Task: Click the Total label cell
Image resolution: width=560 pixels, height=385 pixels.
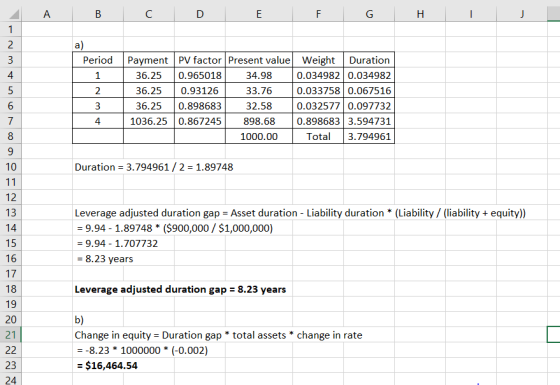Action: (318, 136)
